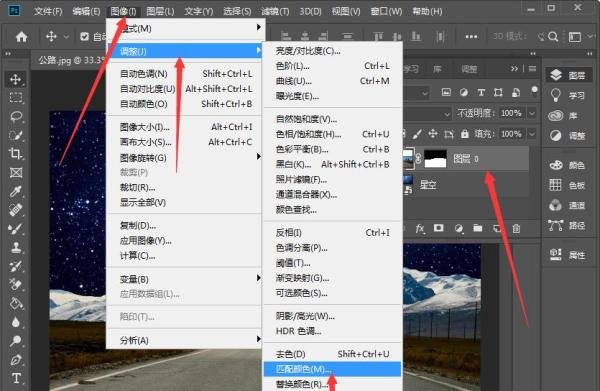Select the Frame tool
600x391 pixels.
(16, 173)
